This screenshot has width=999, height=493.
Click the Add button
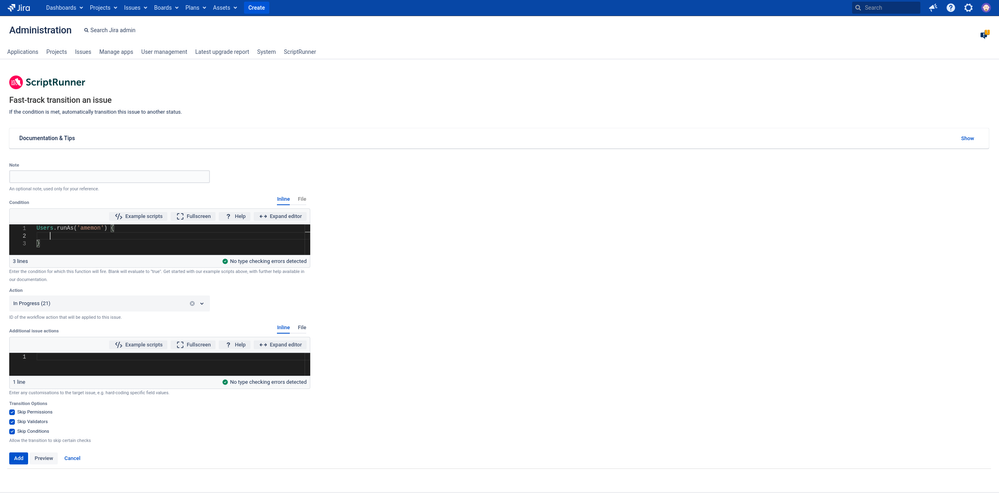click(18, 458)
